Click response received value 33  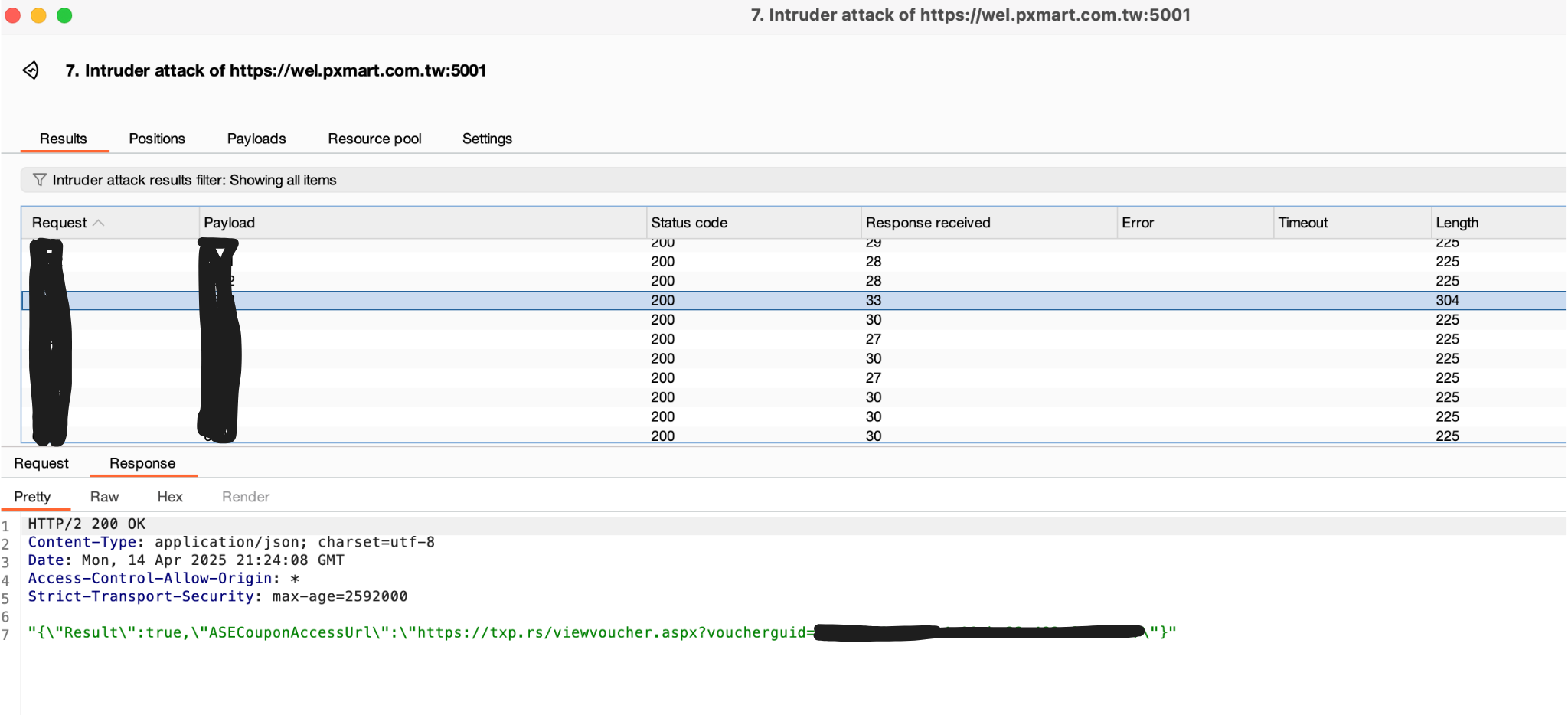[x=874, y=301]
